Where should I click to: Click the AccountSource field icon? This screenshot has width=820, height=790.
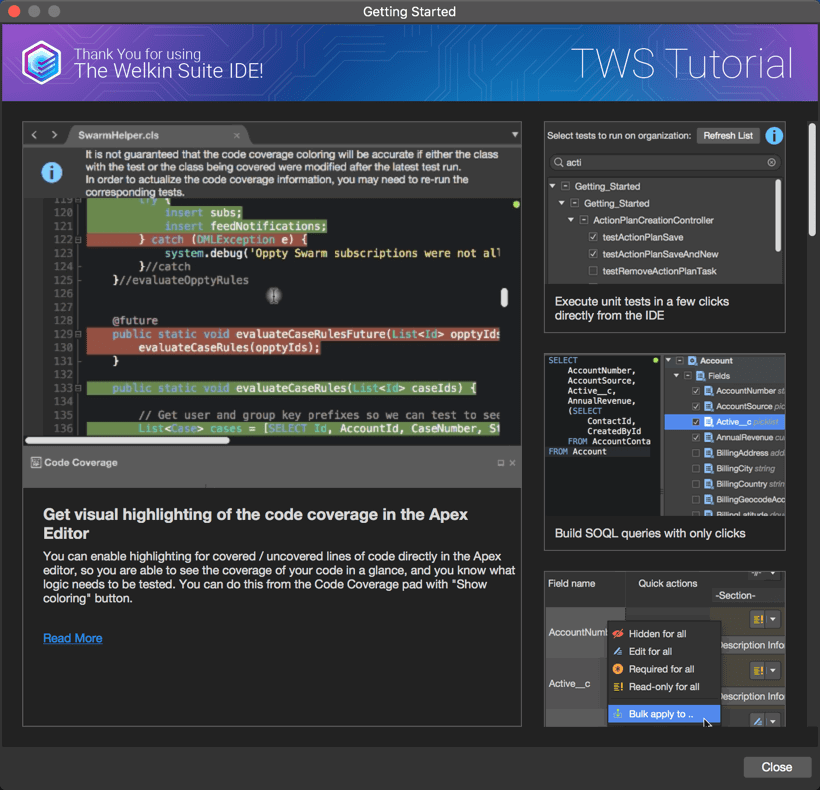709,406
